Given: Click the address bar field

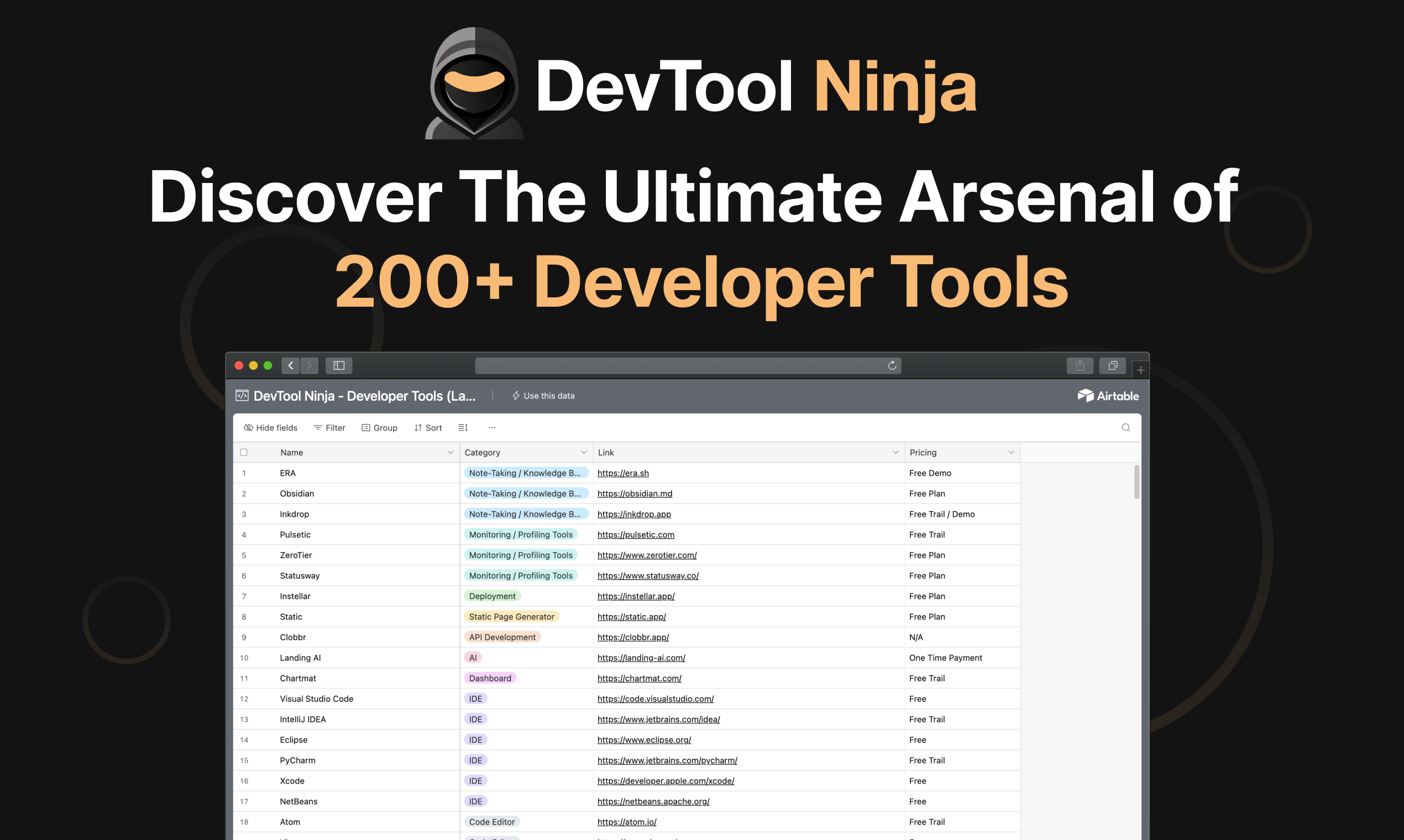Looking at the screenshot, I should coord(688,366).
